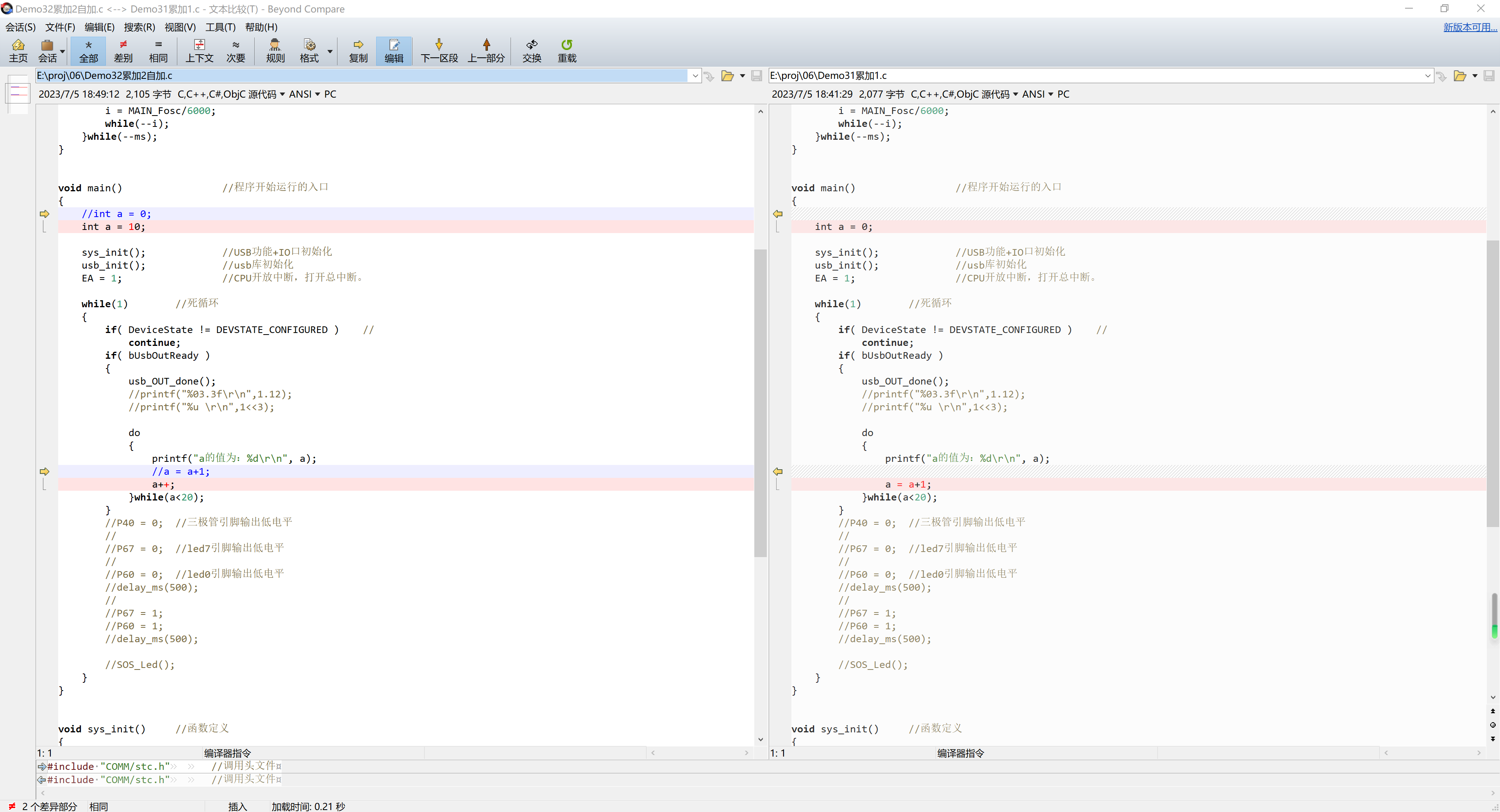The width and height of the screenshot is (1500, 812).
Task: Swap sides with the 交换 button
Action: [x=532, y=51]
